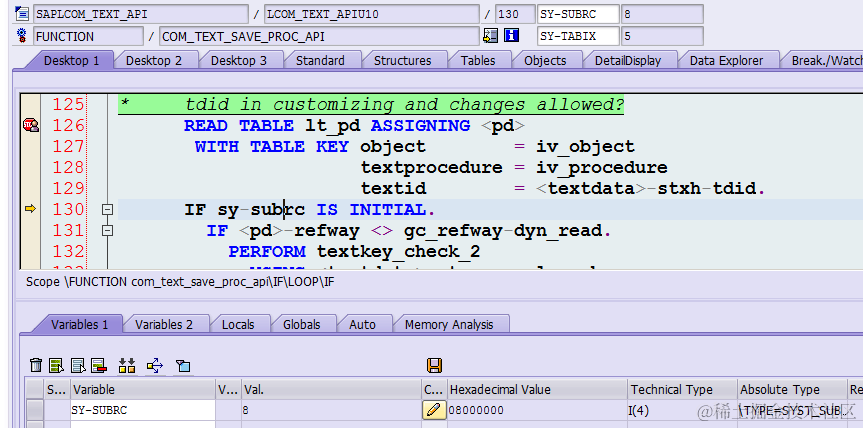Select the Globals tab

tap(302, 325)
